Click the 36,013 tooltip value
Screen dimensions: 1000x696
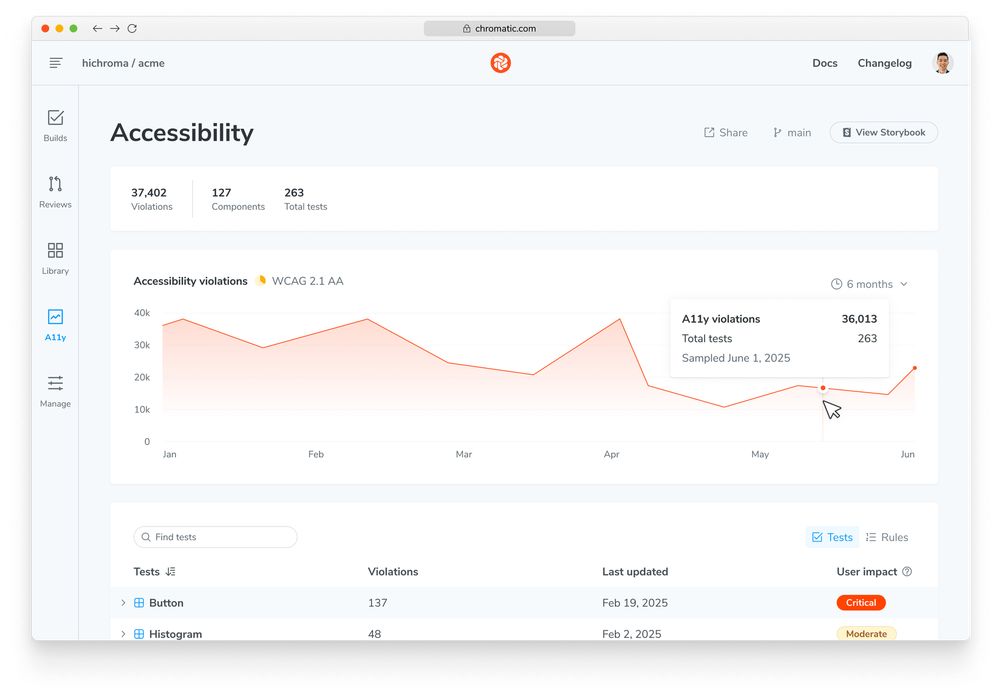(859, 319)
